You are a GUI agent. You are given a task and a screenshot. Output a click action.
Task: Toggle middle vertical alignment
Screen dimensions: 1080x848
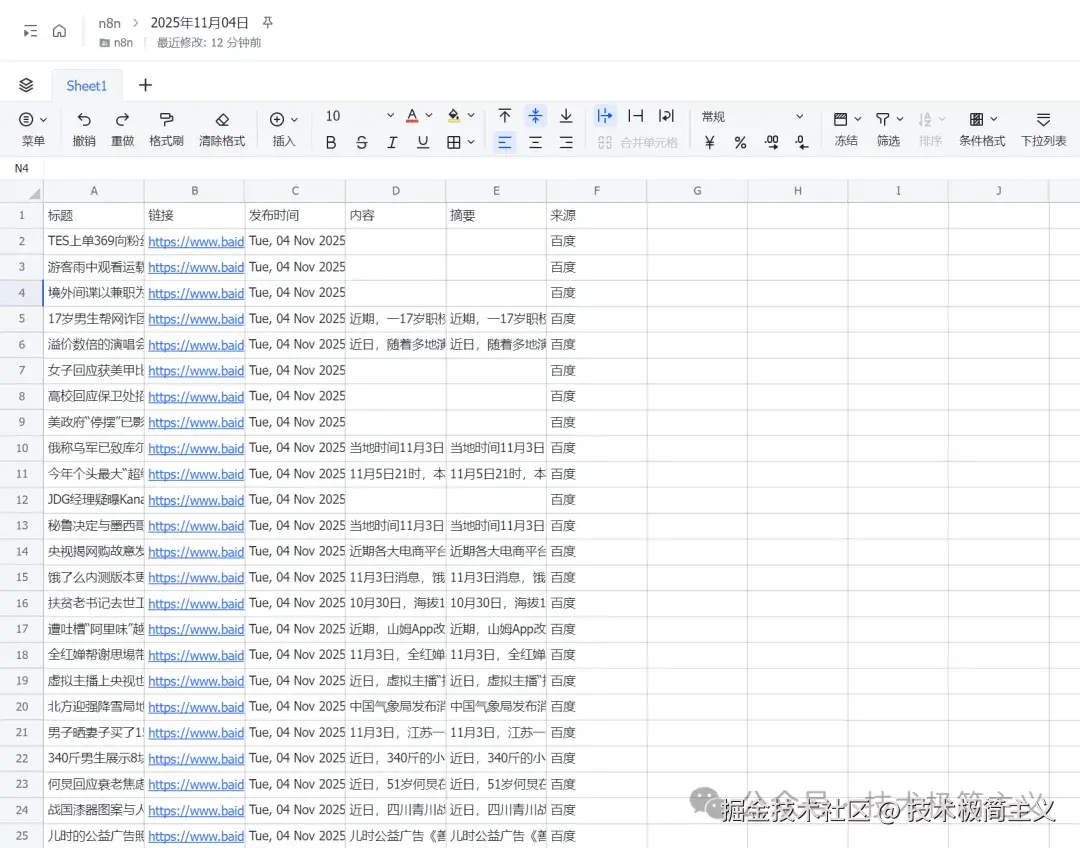pos(535,116)
